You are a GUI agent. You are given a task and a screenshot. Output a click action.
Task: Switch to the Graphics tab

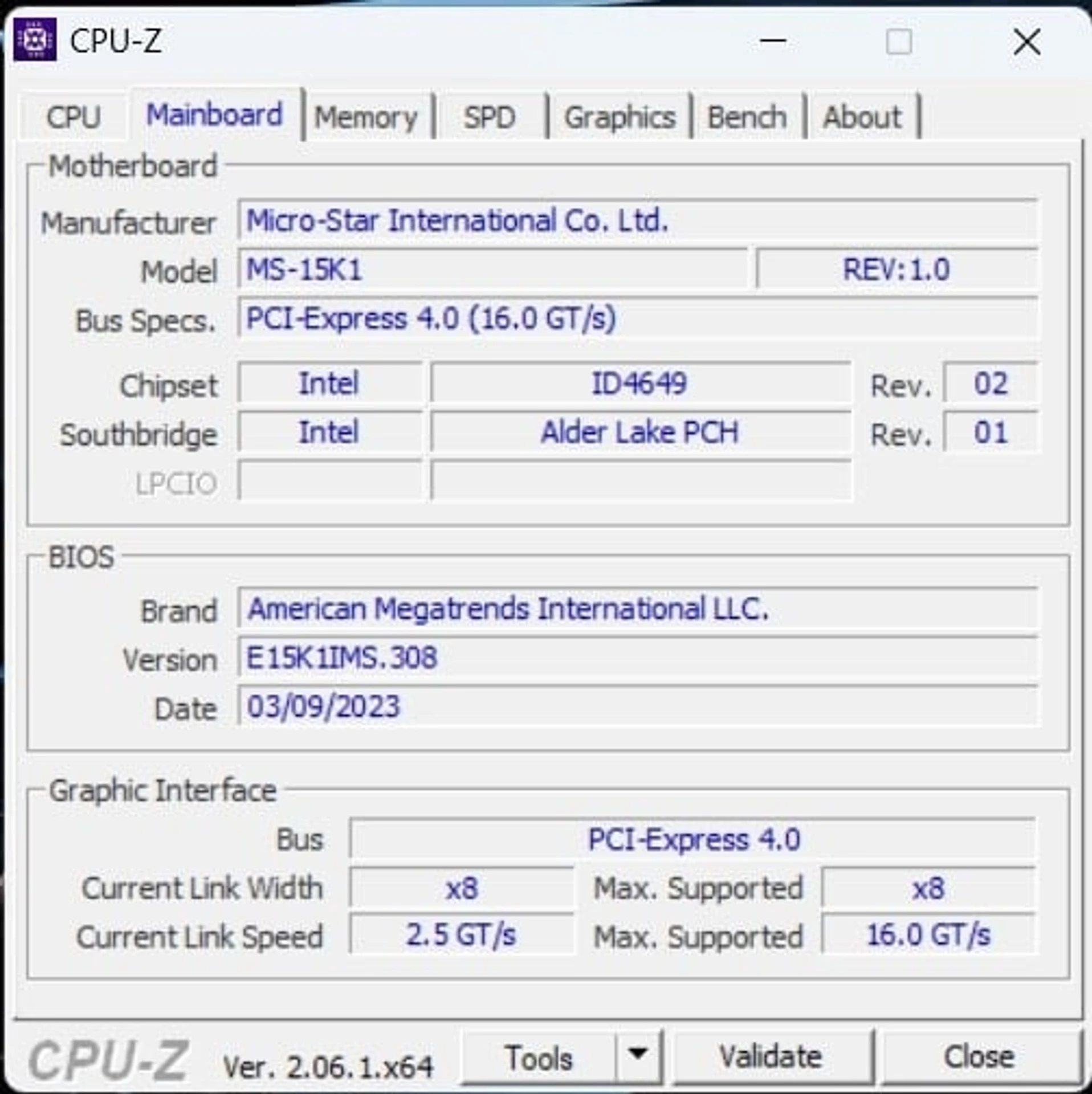pyautogui.click(x=620, y=117)
